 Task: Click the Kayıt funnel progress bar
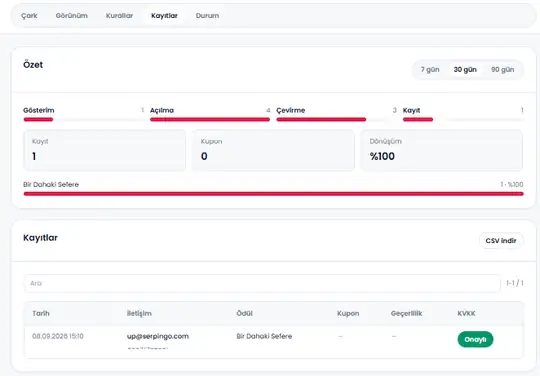pyautogui.click(x=463, y=119)
